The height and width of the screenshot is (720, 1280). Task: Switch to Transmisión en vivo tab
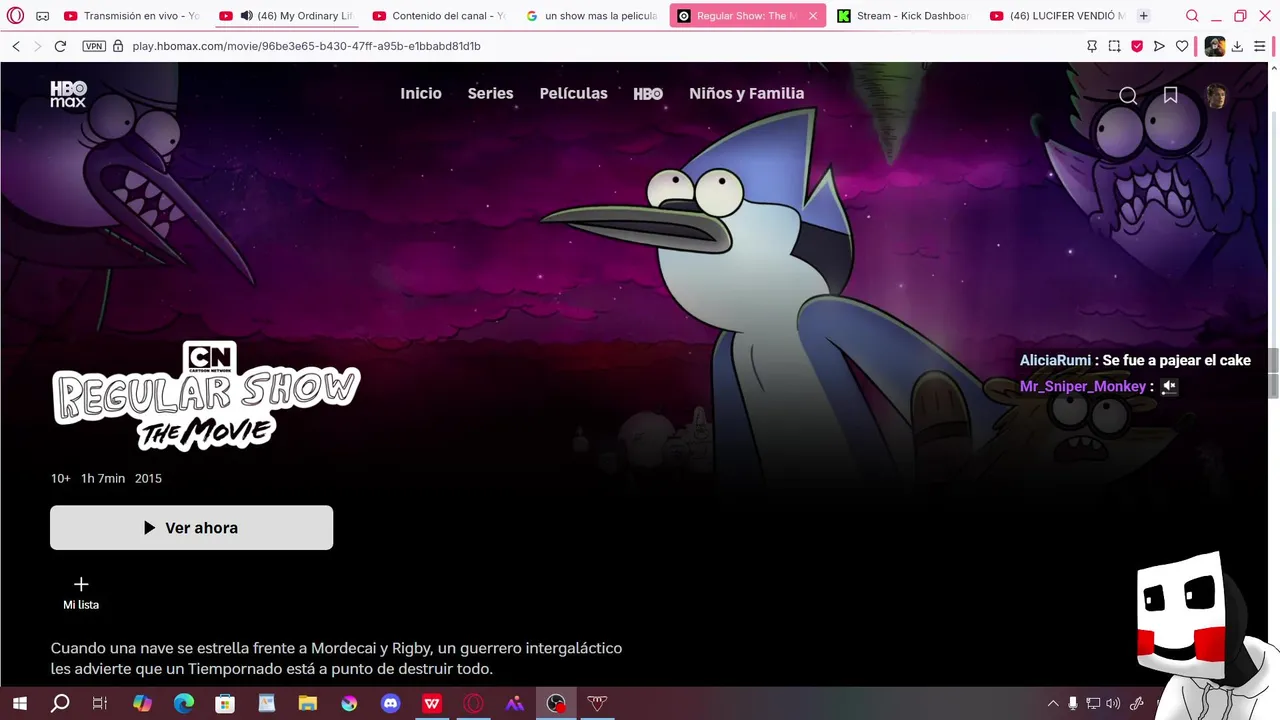[131, 16]
